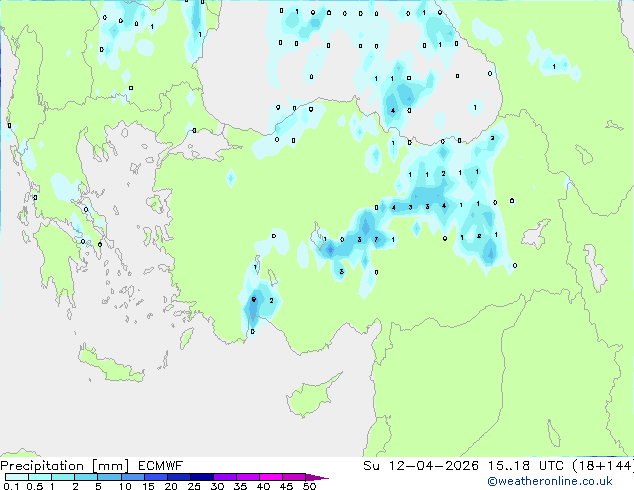The image size is (634, 490).
Task: Click the '(18+144)' forecast hour text
Action: pyautogui.click(x=603, y=466)
